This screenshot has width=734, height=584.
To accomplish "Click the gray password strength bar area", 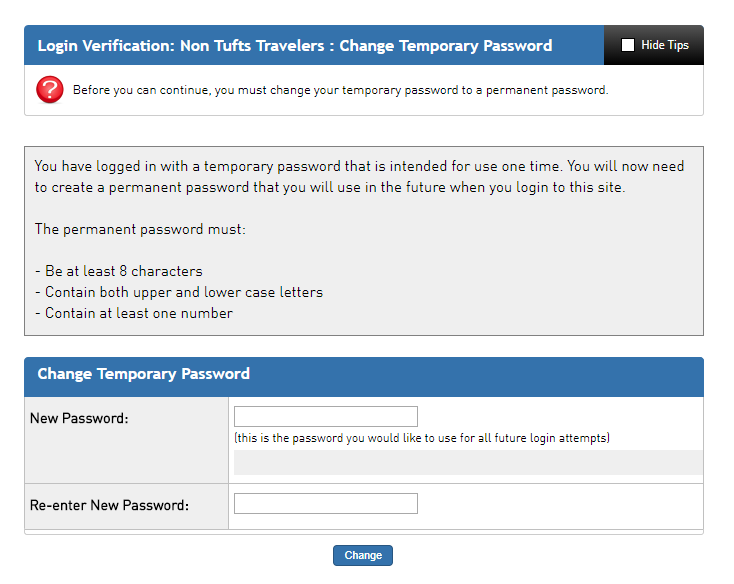I will (468, 463).
